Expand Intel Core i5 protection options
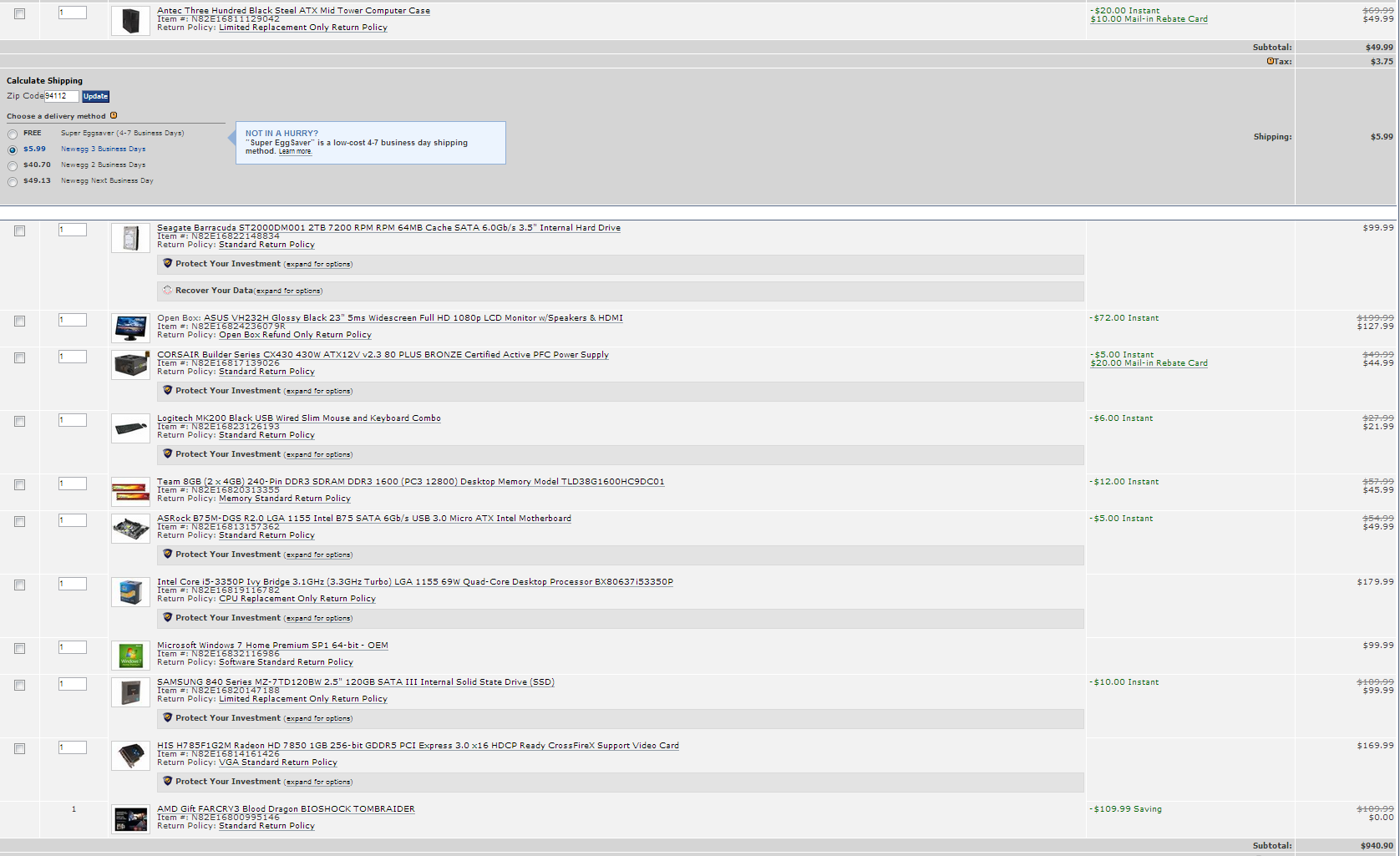This screenshot has width=1400, height=856. coord(318,618)
